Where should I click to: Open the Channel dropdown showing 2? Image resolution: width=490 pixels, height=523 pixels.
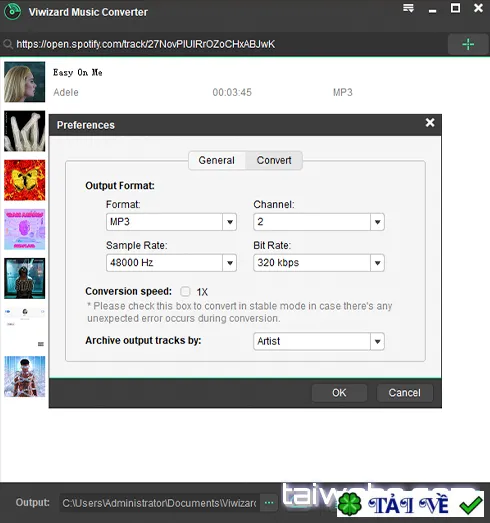[319, 222]
